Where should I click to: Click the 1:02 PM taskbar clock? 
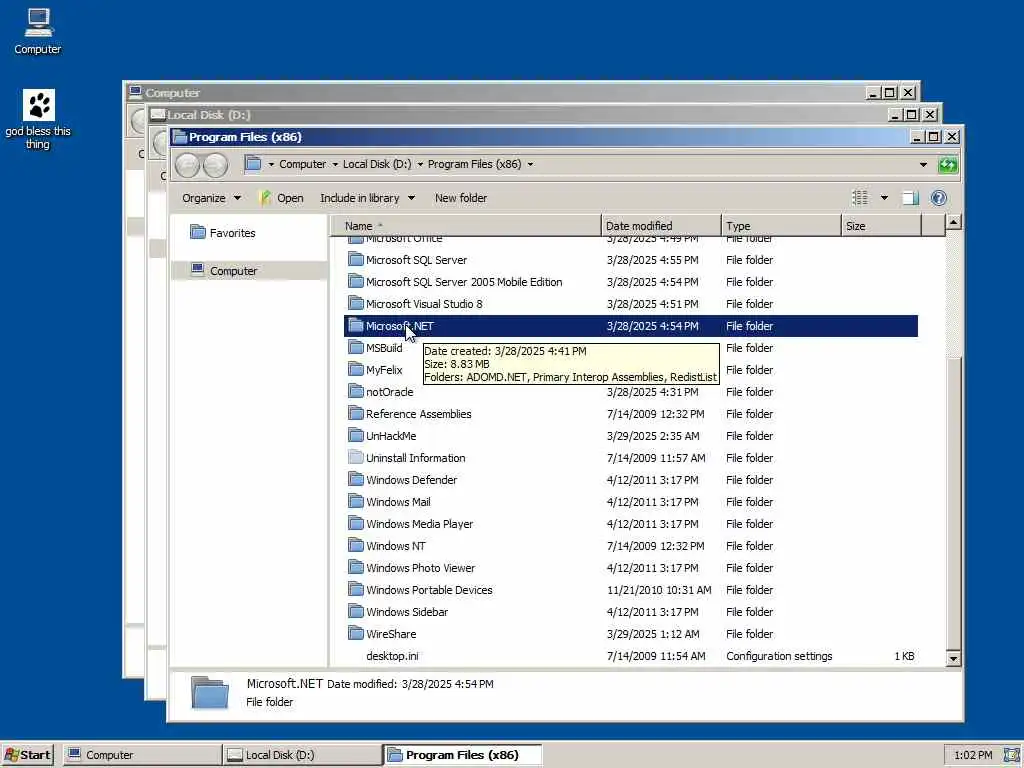(972, 755)
